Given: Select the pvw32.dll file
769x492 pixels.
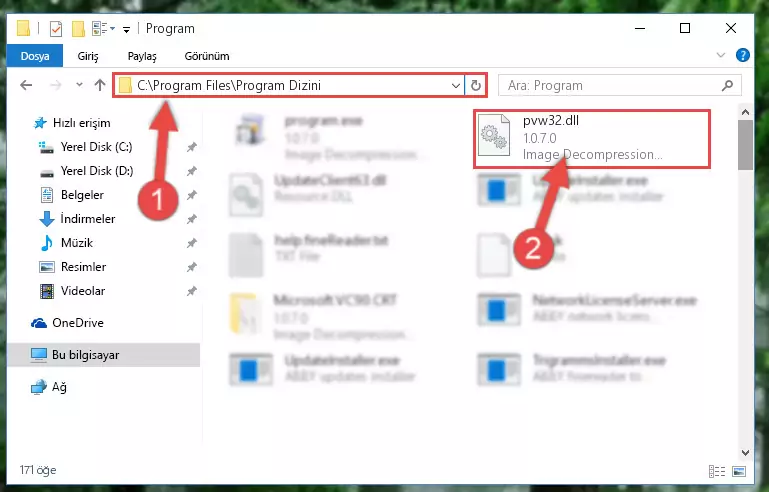Looking at the screenshot, I should tap(592, 139).
